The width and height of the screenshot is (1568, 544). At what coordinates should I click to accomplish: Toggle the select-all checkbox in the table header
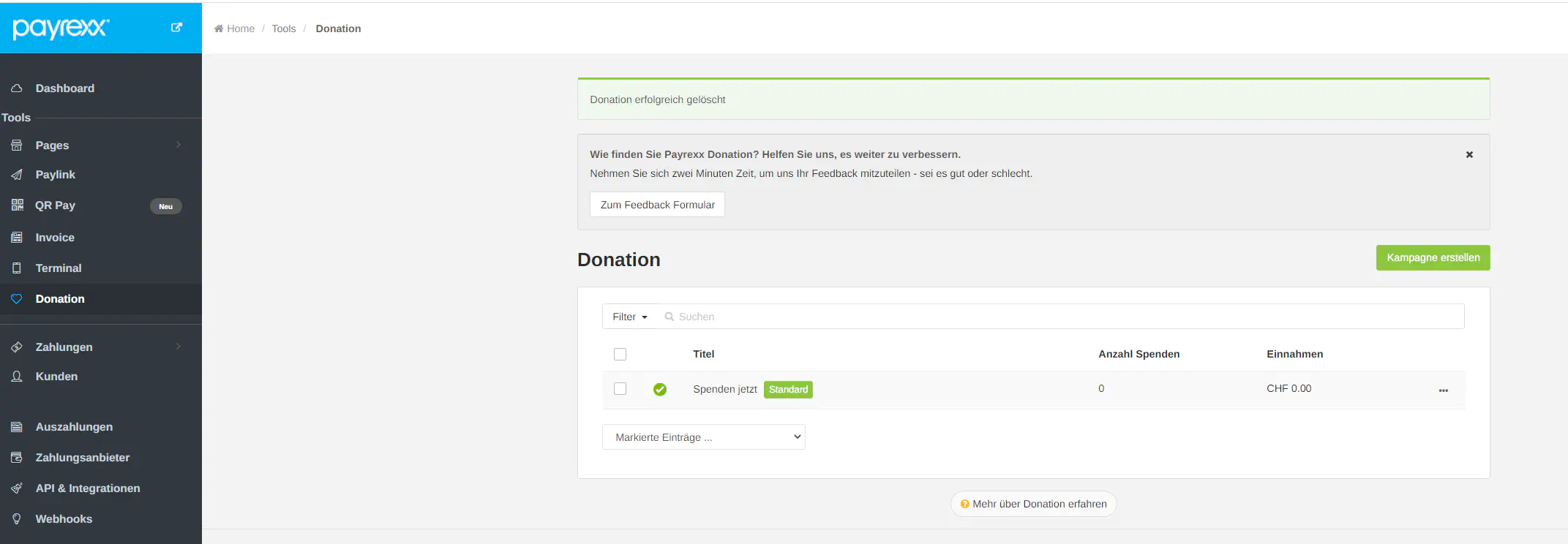[x=620, y=355]
